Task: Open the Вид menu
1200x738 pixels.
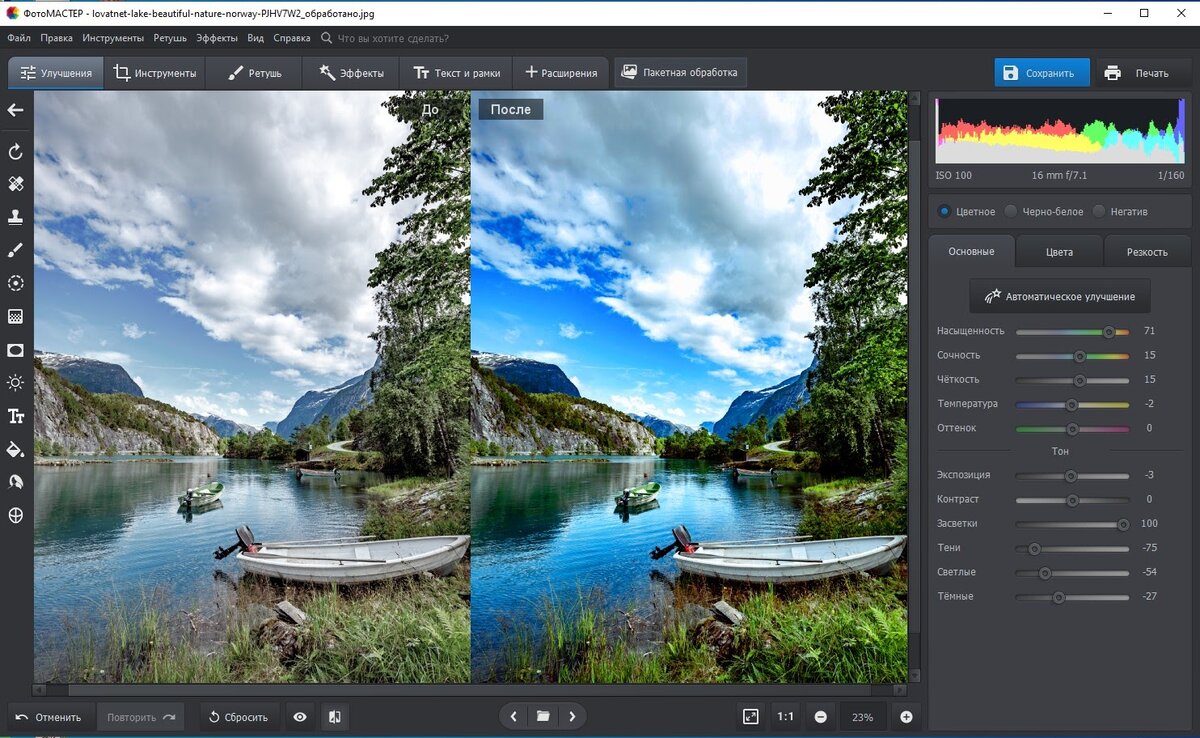Action: point(255,38)
